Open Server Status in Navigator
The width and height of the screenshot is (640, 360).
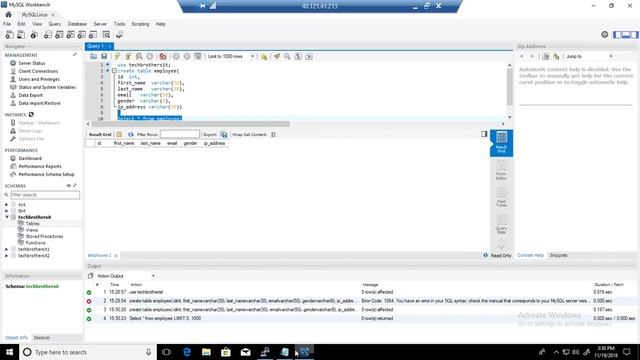[x=32, y=63]
